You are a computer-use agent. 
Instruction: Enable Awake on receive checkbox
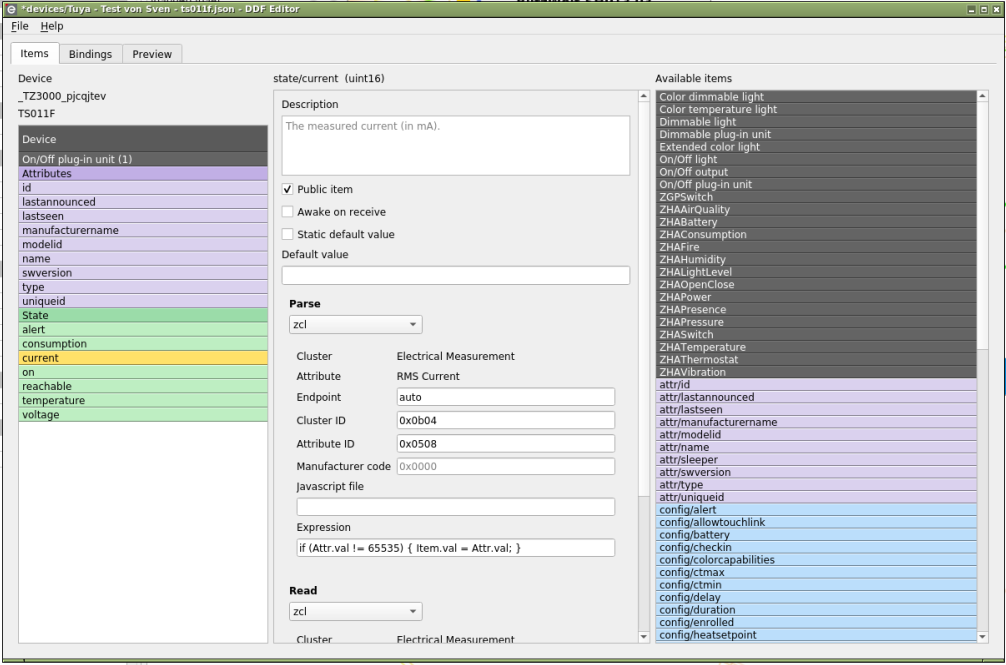(287, 212)
